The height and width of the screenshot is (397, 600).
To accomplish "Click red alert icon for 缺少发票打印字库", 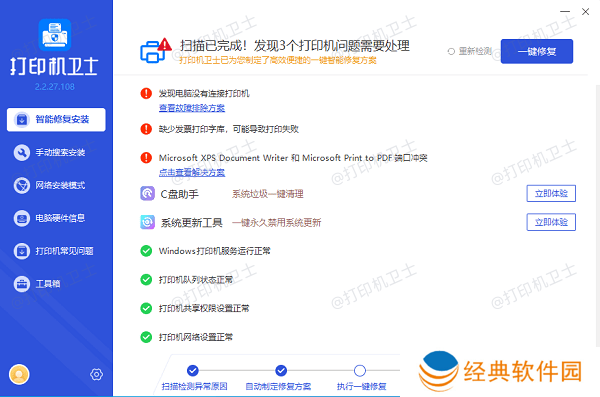I will [146, 129].
